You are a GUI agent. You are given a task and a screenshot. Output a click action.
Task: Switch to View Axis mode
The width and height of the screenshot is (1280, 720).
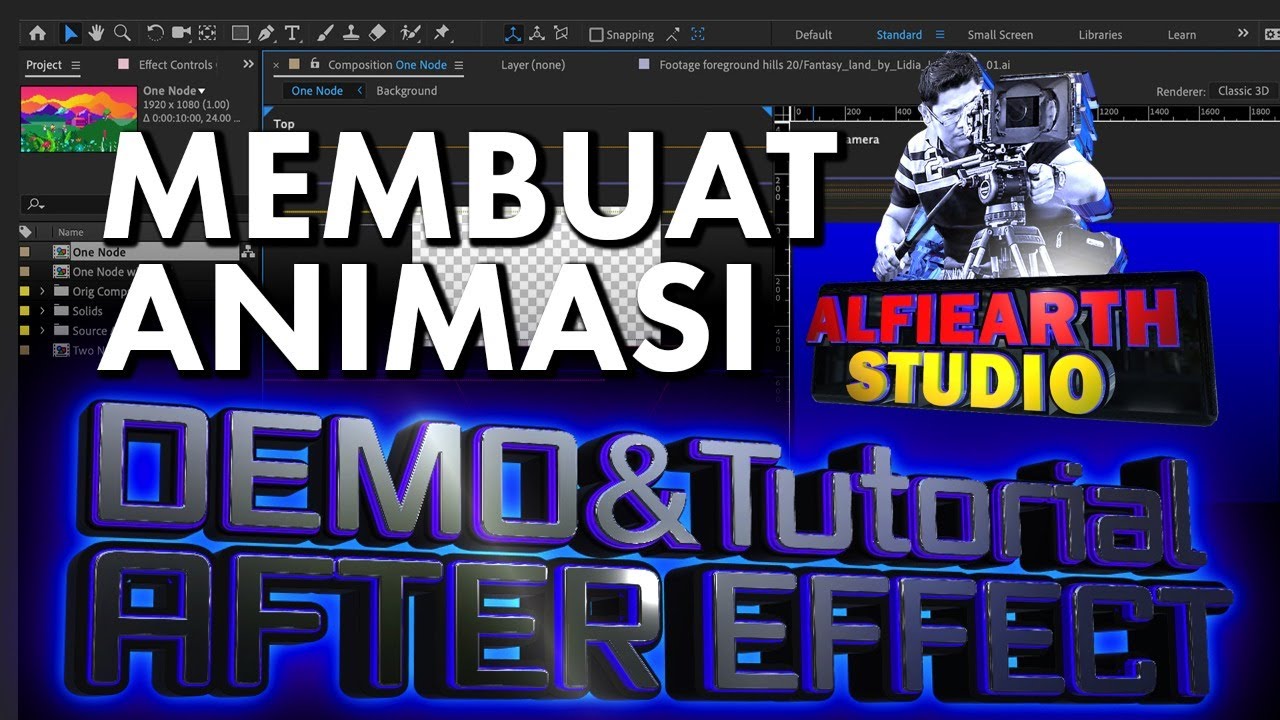point(563,34)
